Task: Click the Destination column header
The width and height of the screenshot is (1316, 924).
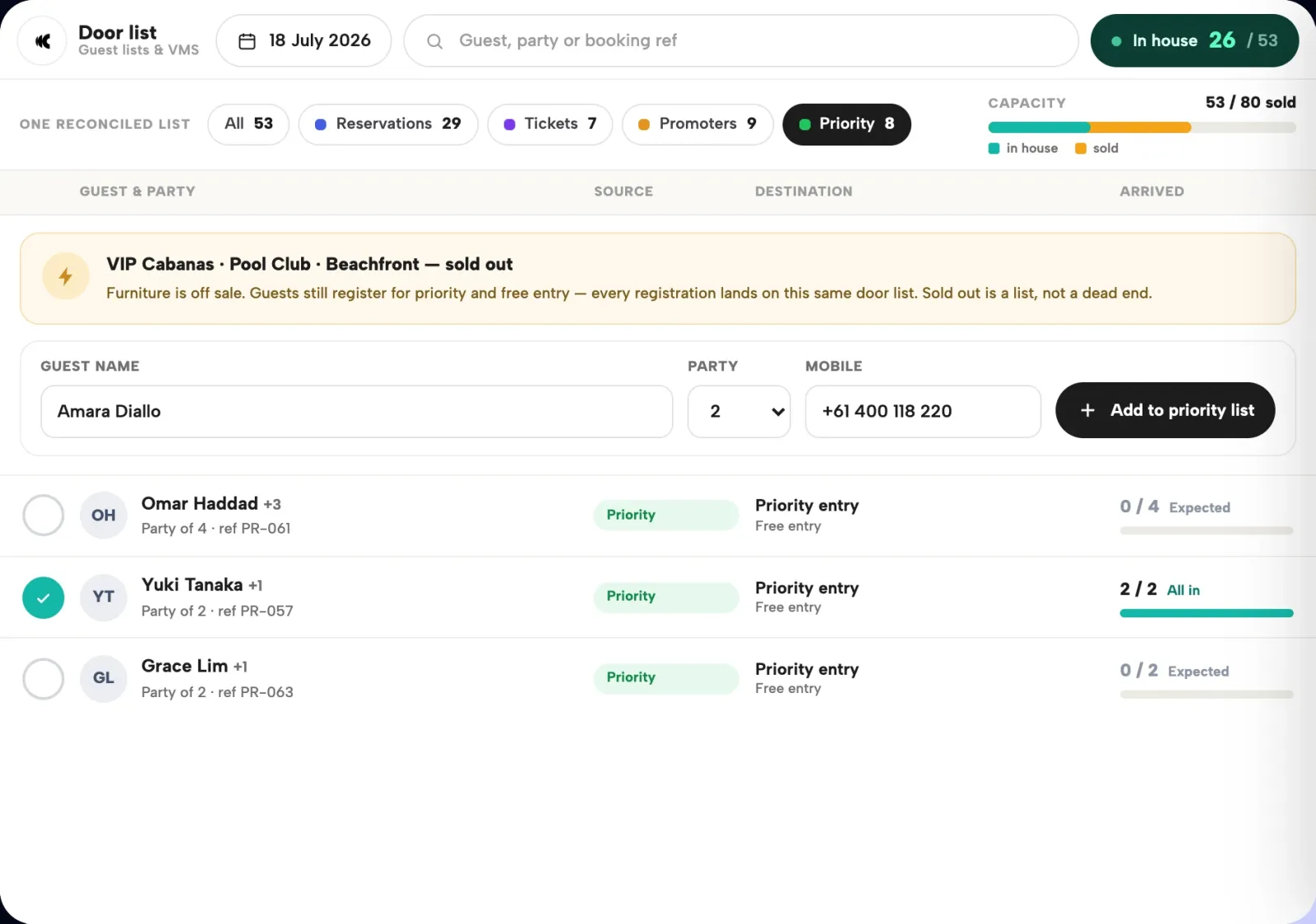Action: pos(804,192)
